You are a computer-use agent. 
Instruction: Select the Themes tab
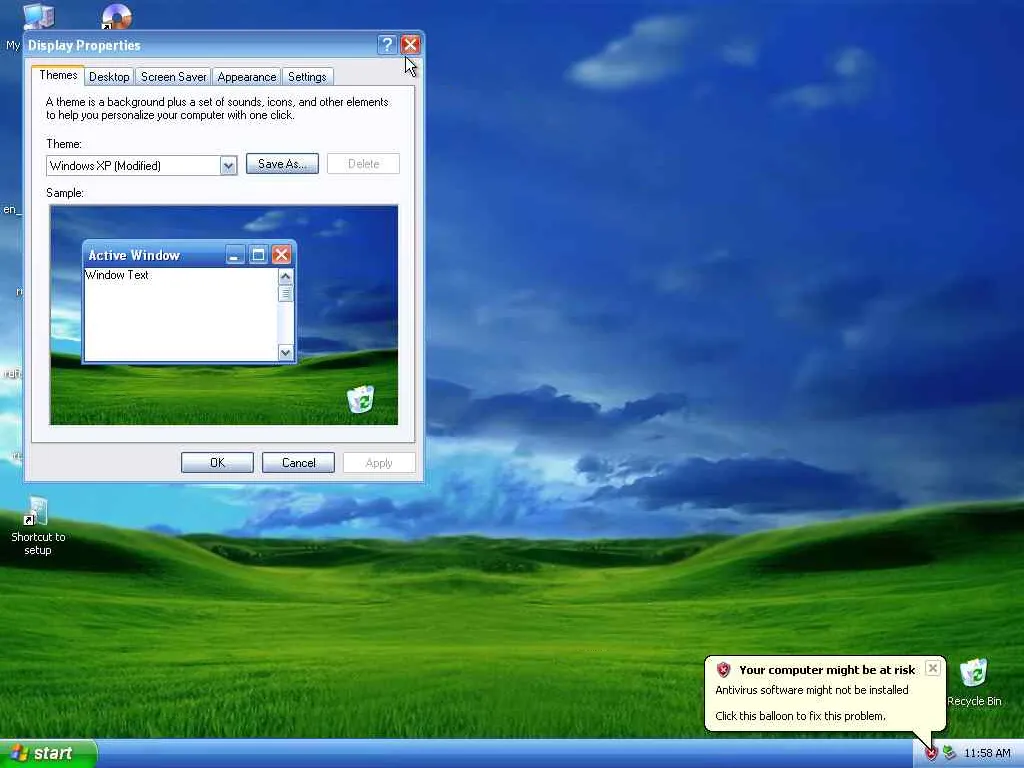click(x=58, y=75)
